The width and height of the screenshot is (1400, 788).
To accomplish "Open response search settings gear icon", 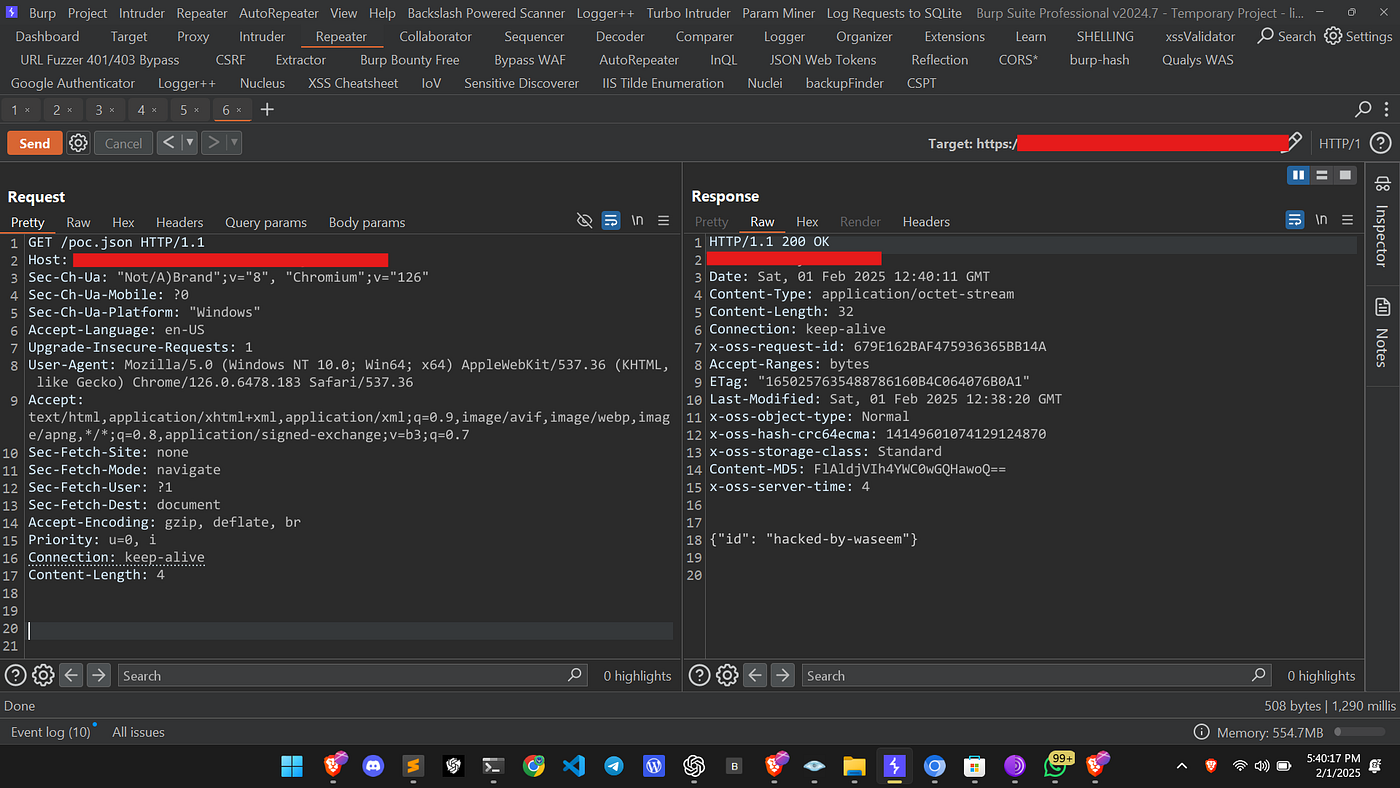I will 727,675.
